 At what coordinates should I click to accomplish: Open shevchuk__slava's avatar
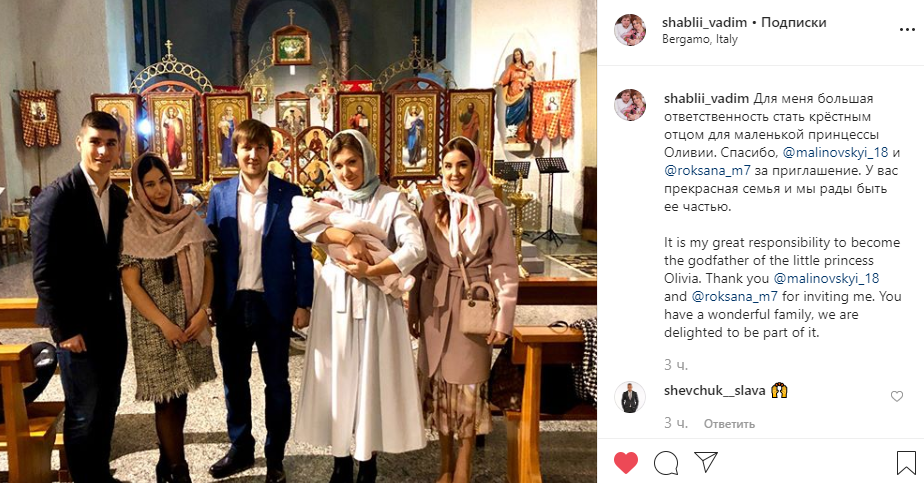[630, 398]
